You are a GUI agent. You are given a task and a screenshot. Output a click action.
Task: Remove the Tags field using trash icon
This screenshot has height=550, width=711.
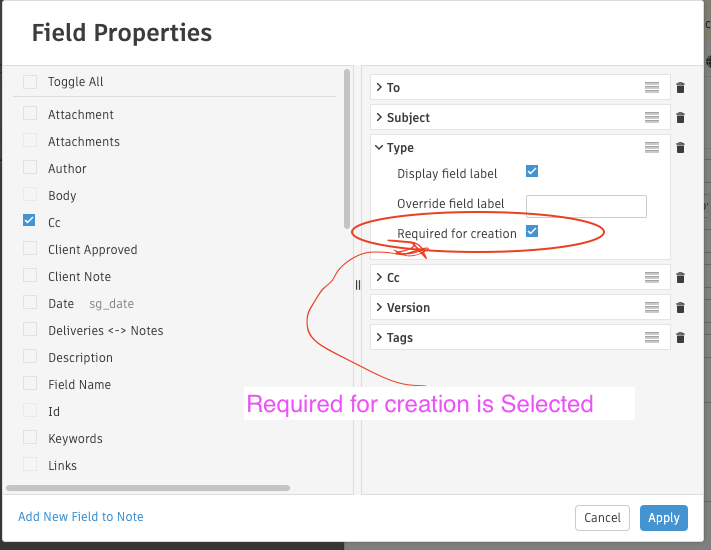tap(680, 338)
